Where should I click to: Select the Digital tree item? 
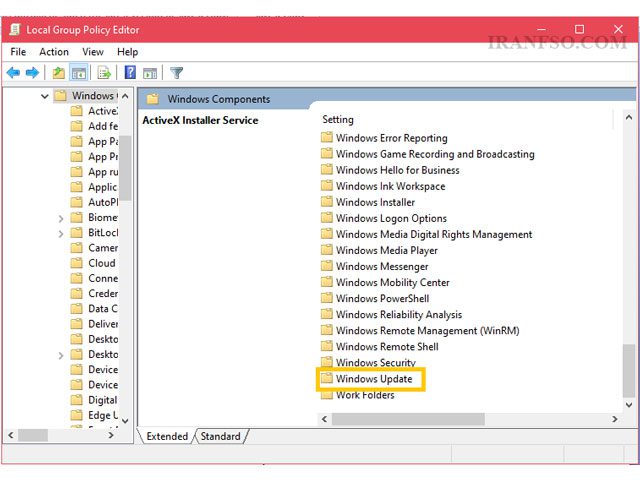click(95, 400)
